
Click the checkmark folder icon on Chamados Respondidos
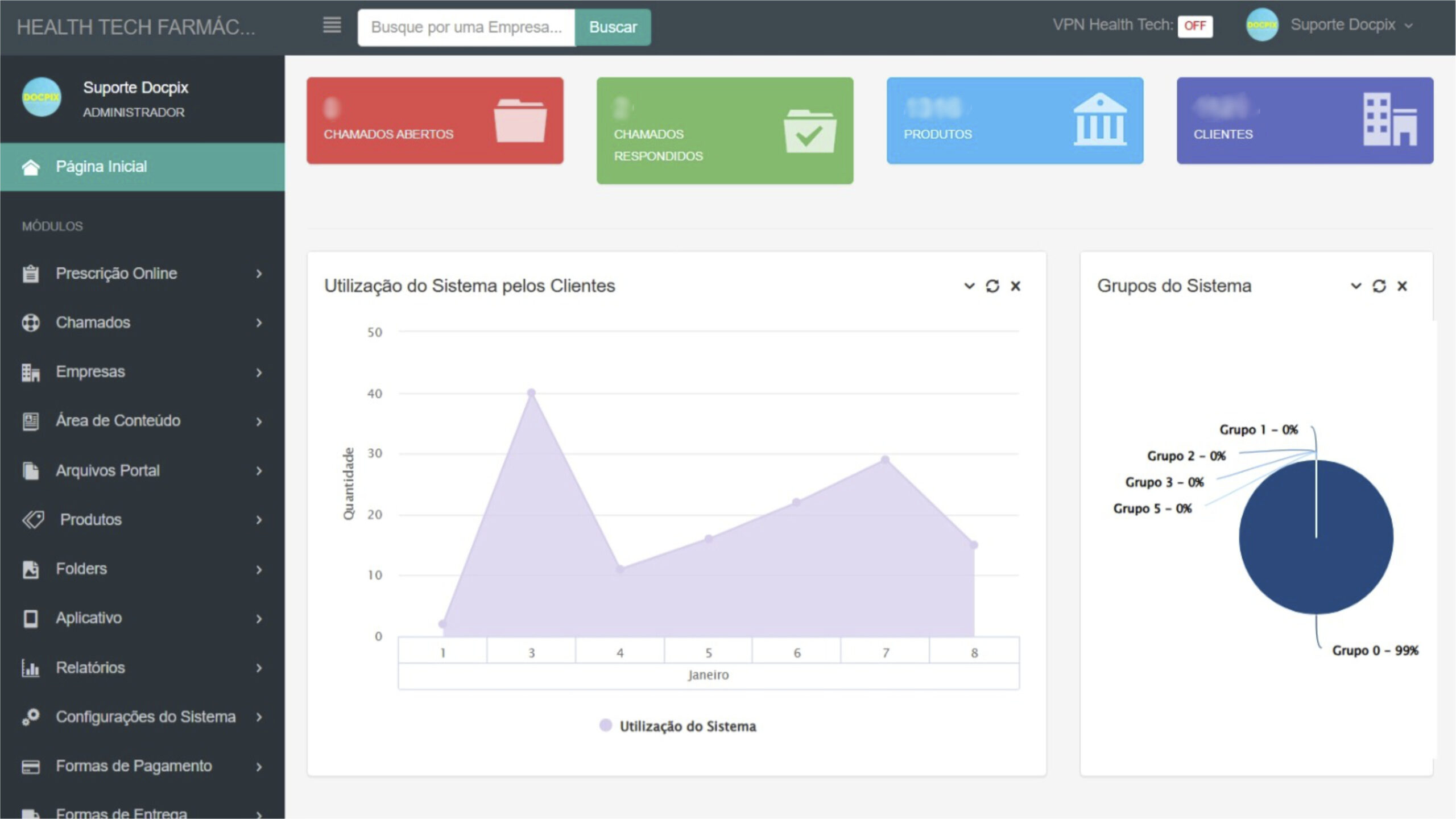[x=810, y=131]
